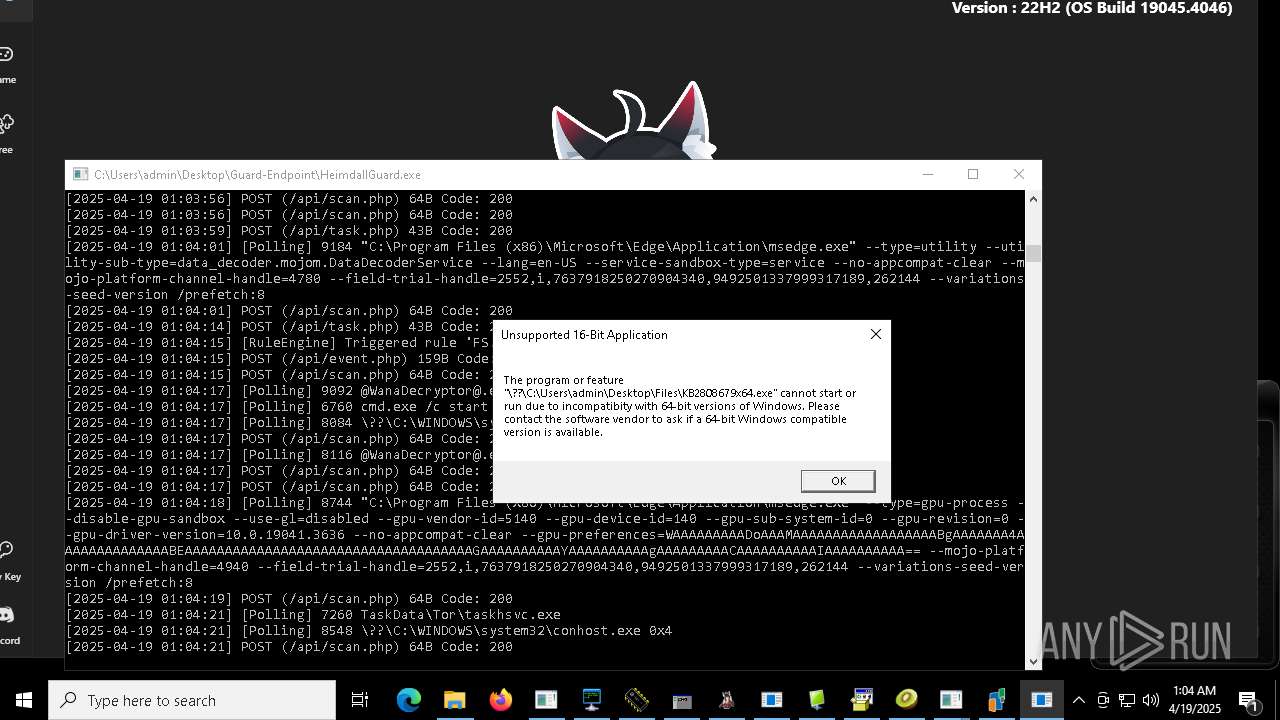Click the 'Type here to search' box

(192, 700)
